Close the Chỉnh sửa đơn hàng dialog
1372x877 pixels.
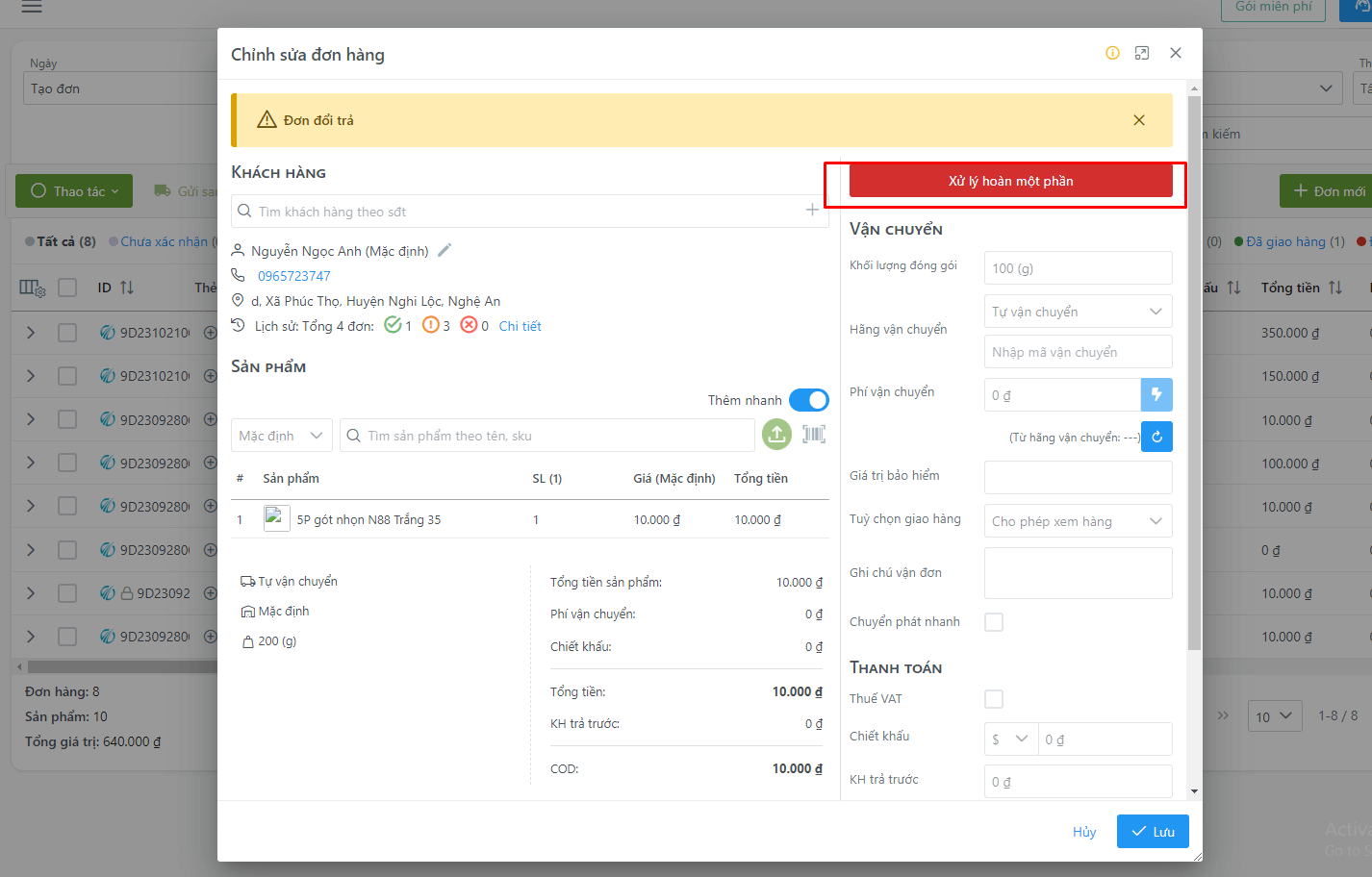tap(1176, 53)
